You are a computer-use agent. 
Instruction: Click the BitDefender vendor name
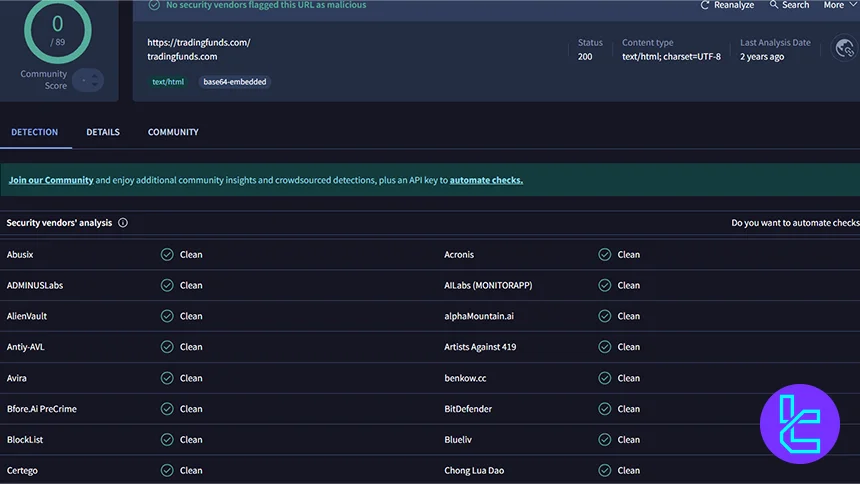[468, 409]
